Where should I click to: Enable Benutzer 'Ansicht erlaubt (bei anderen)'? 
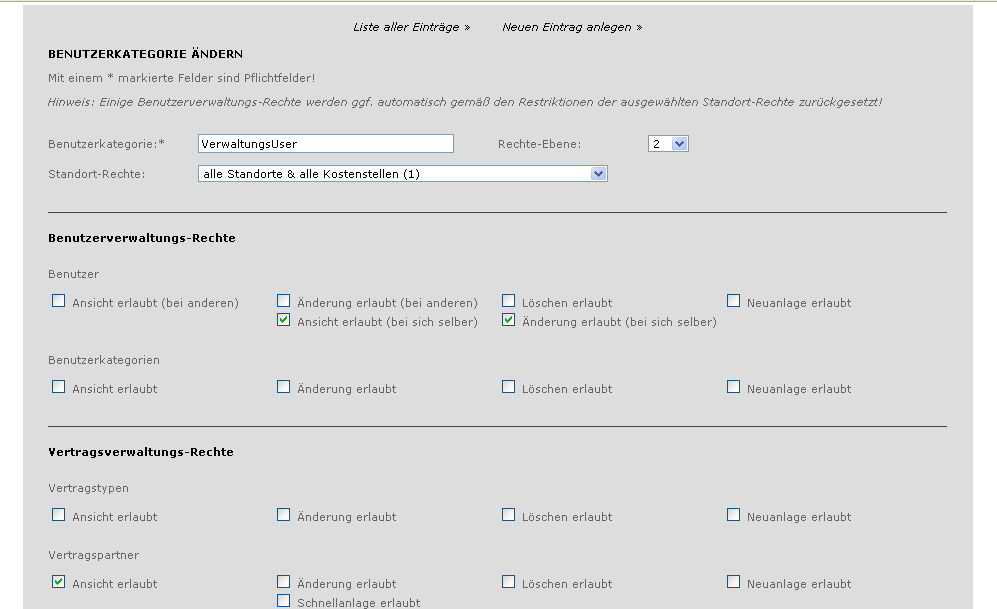(x=59, y=301)
